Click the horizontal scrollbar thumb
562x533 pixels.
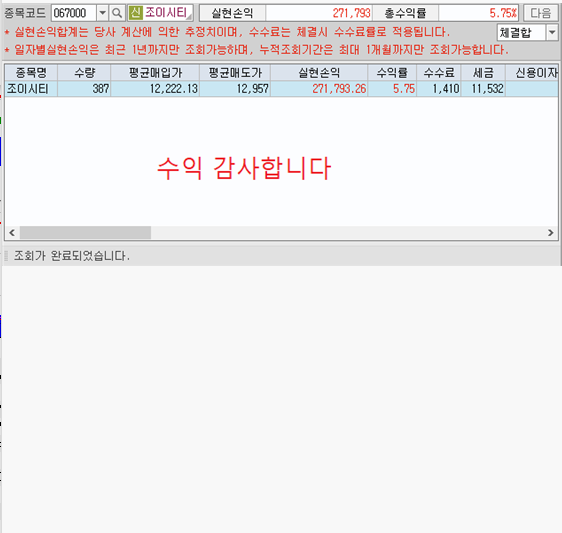click(85, 233)
